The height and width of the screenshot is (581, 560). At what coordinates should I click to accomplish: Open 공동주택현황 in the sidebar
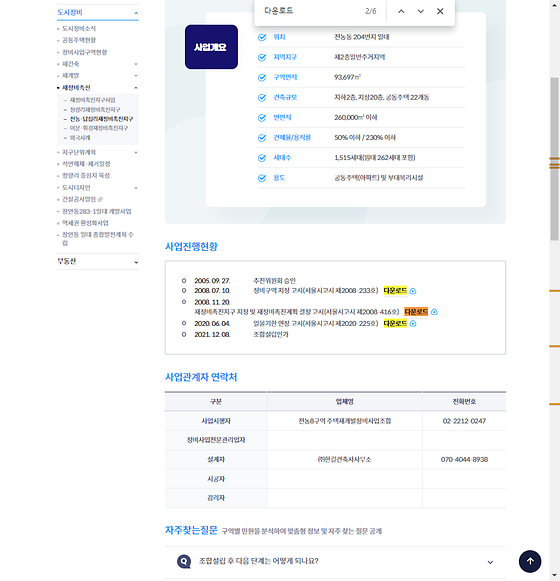click(79, 40)
